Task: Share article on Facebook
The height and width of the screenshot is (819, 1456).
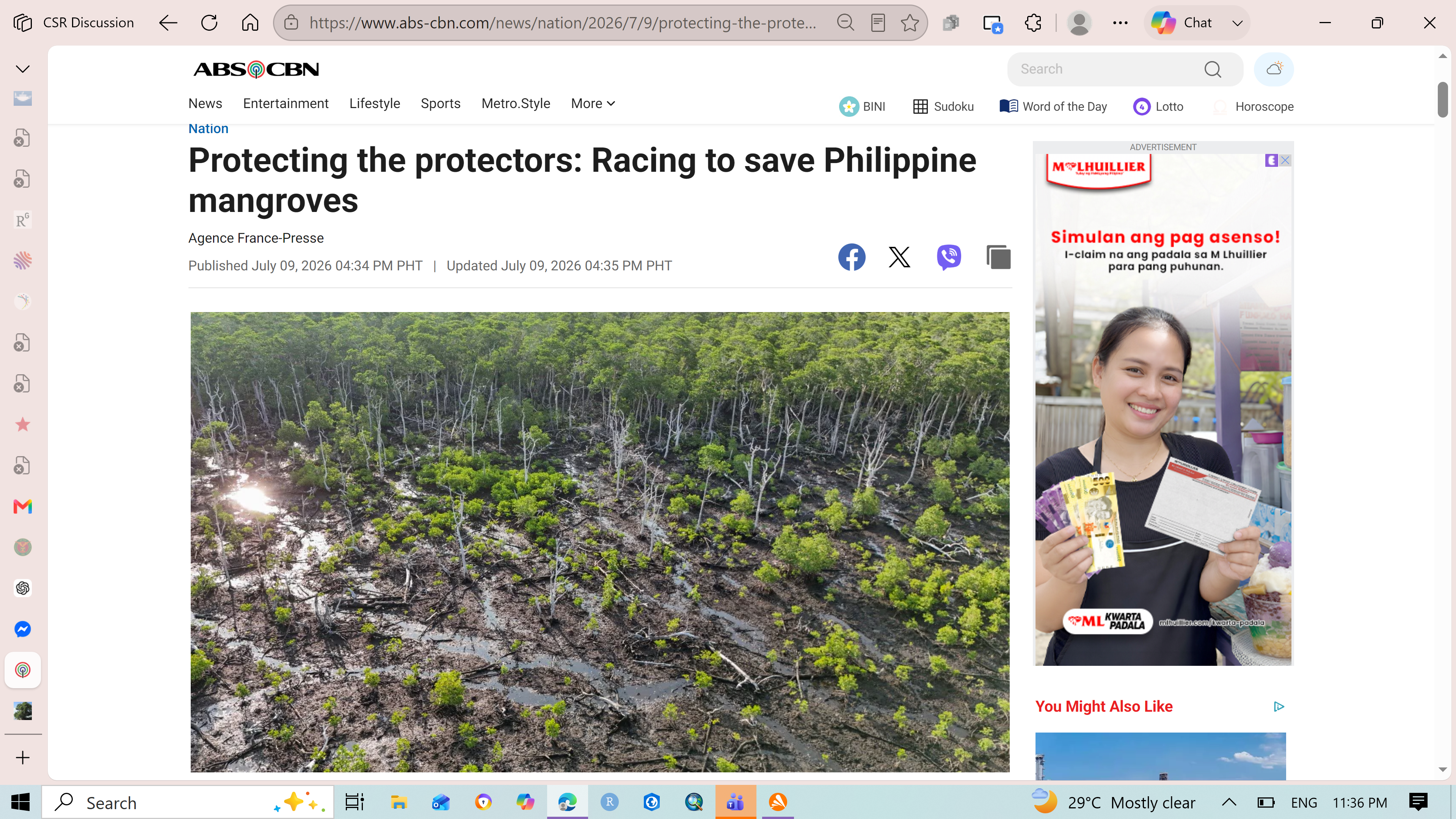Action: tap(851, 257)
